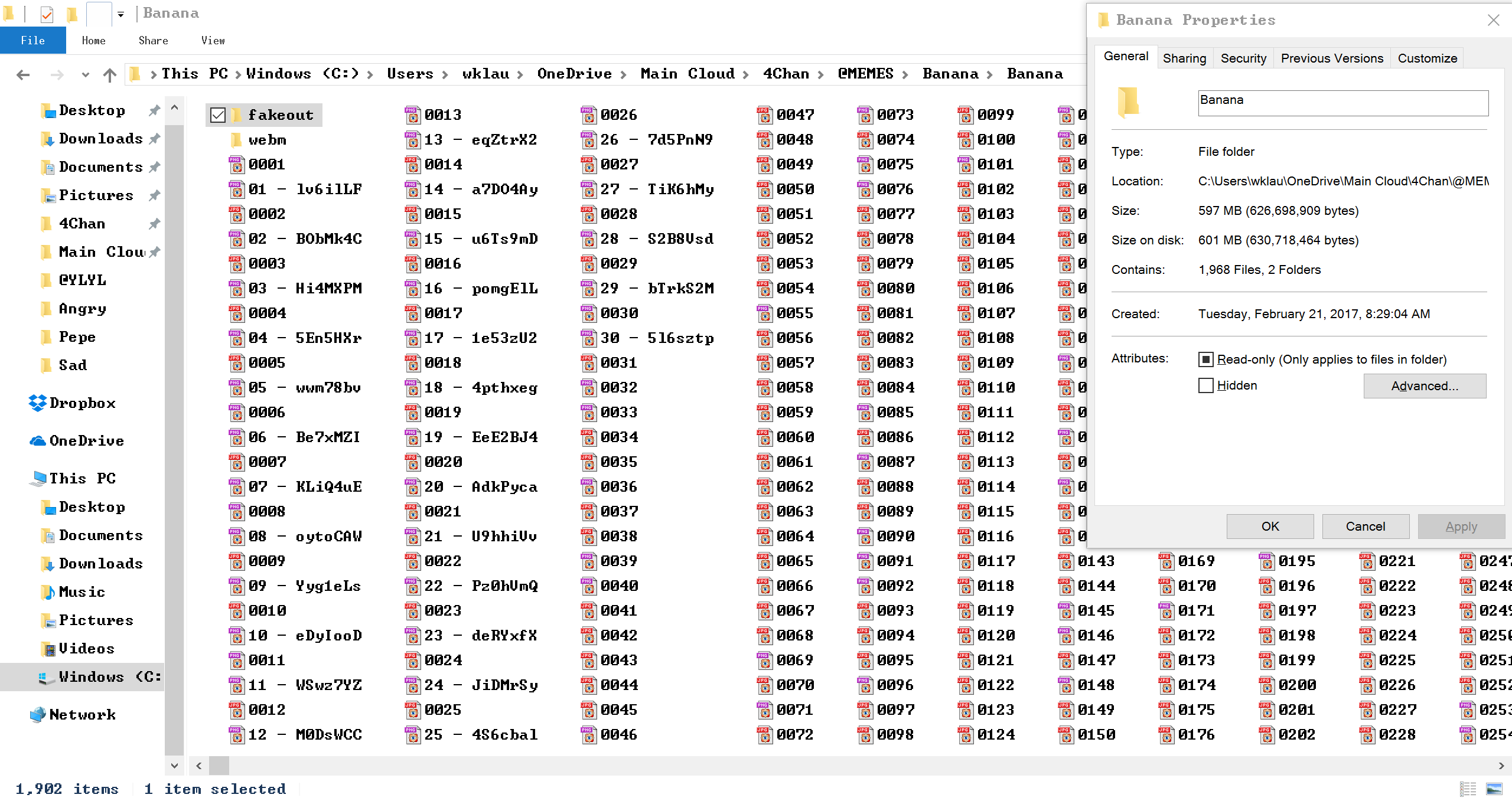Open the View ribbon tab

pyautogui.click(x=213, y=40)
